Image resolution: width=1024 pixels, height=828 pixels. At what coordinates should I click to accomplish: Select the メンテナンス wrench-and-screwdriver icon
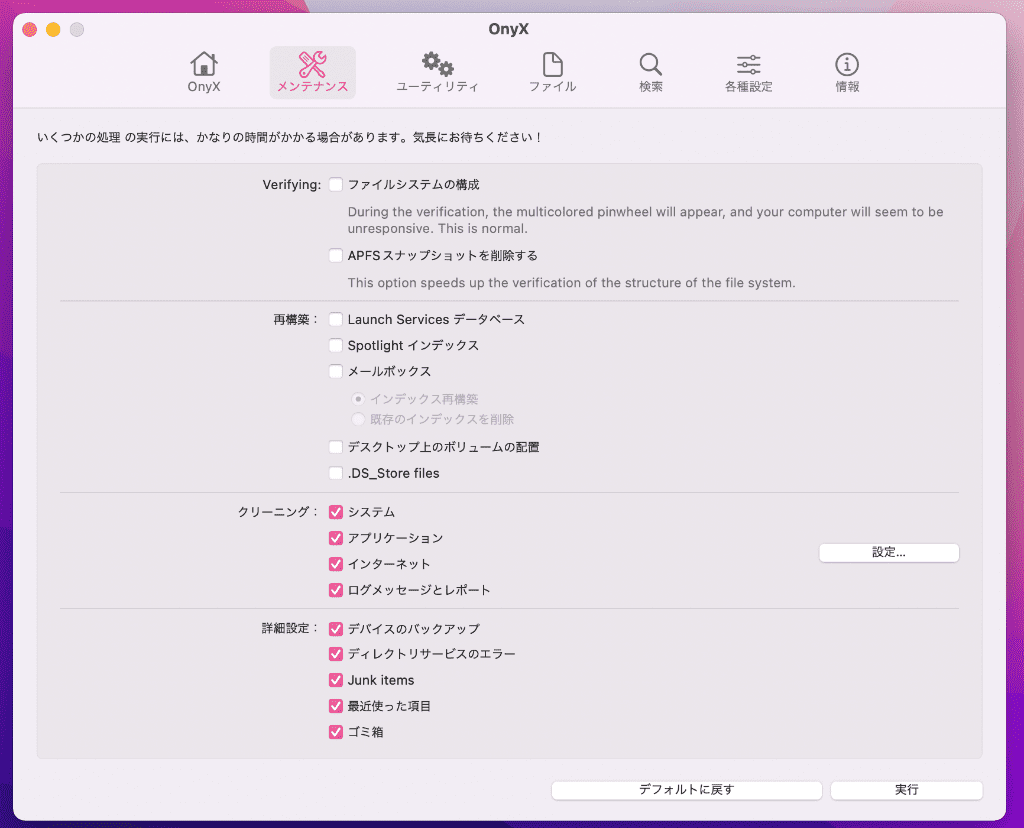[312, 72]
